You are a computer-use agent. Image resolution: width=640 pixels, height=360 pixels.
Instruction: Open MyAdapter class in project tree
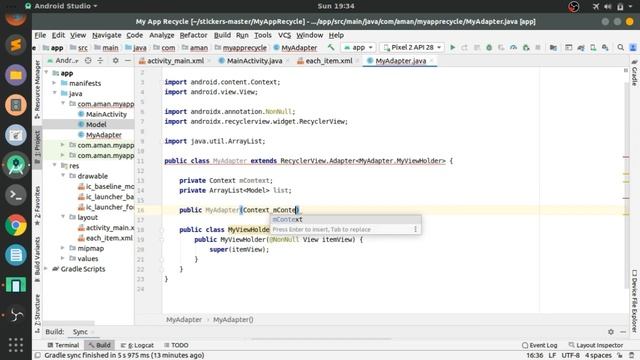click(x=104, y=135)
